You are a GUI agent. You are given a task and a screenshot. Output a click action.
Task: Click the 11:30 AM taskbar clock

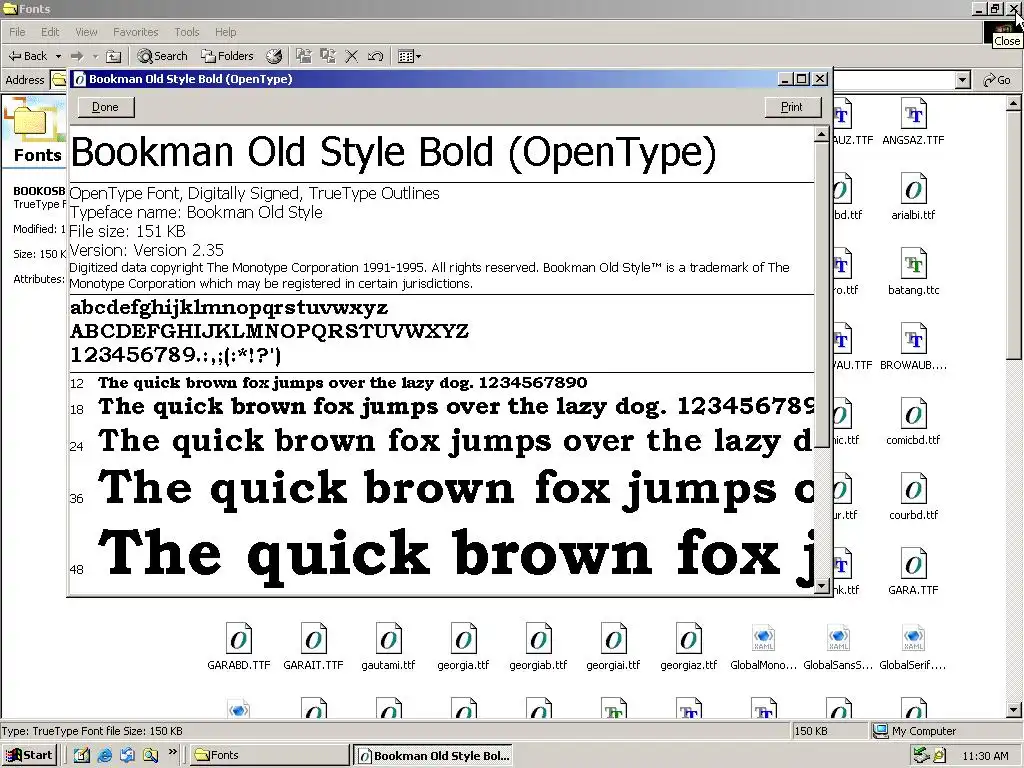pyautogui.click(x=985, y=756)
